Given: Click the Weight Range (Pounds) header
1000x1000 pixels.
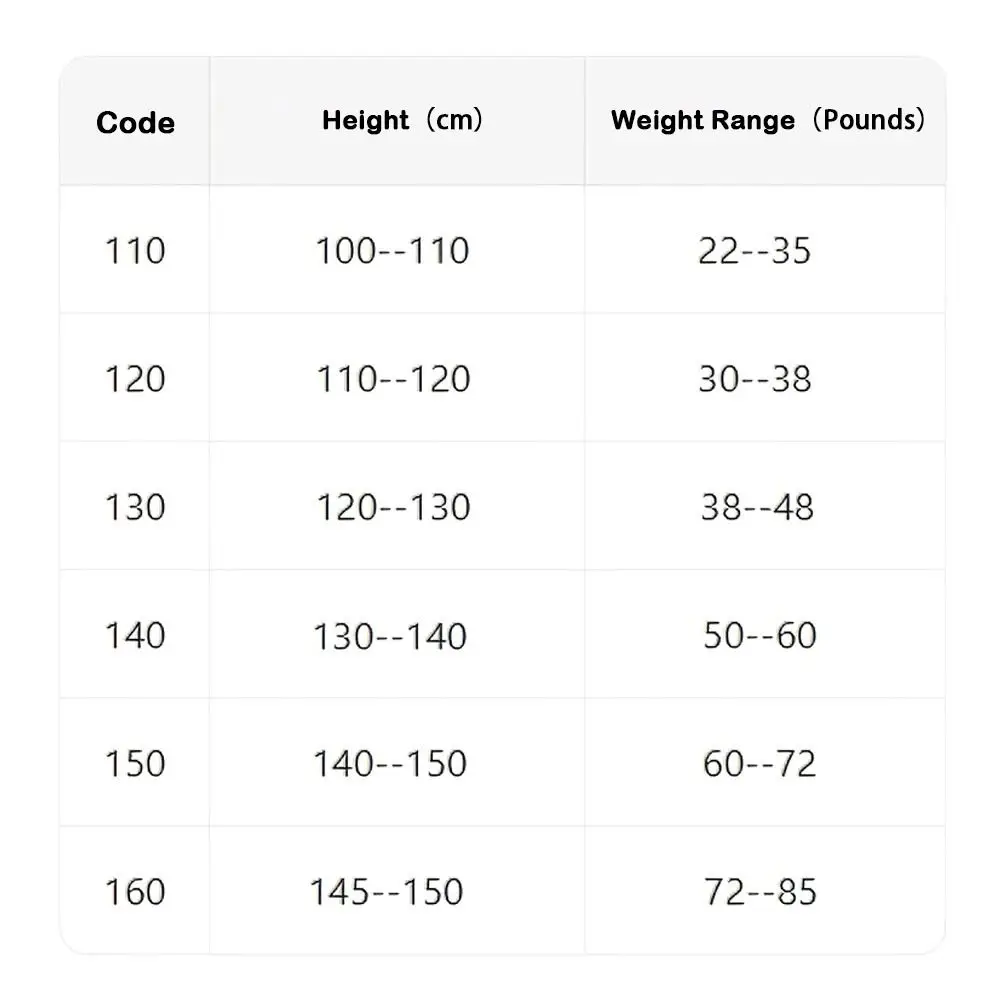Looking at the screenshot, I should coord(767,121).
